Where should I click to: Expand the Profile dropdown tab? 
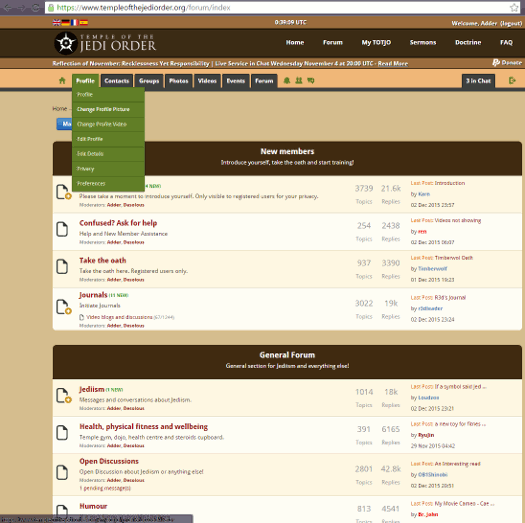coord(85,81)
